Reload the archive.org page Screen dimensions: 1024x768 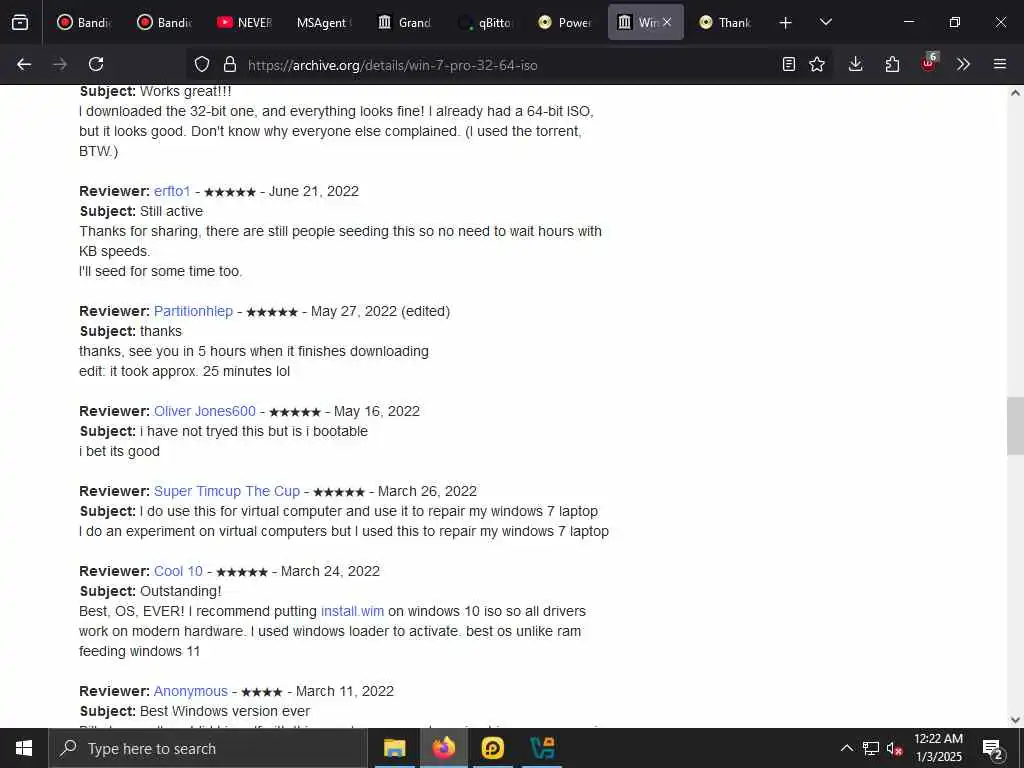(96, 64)
